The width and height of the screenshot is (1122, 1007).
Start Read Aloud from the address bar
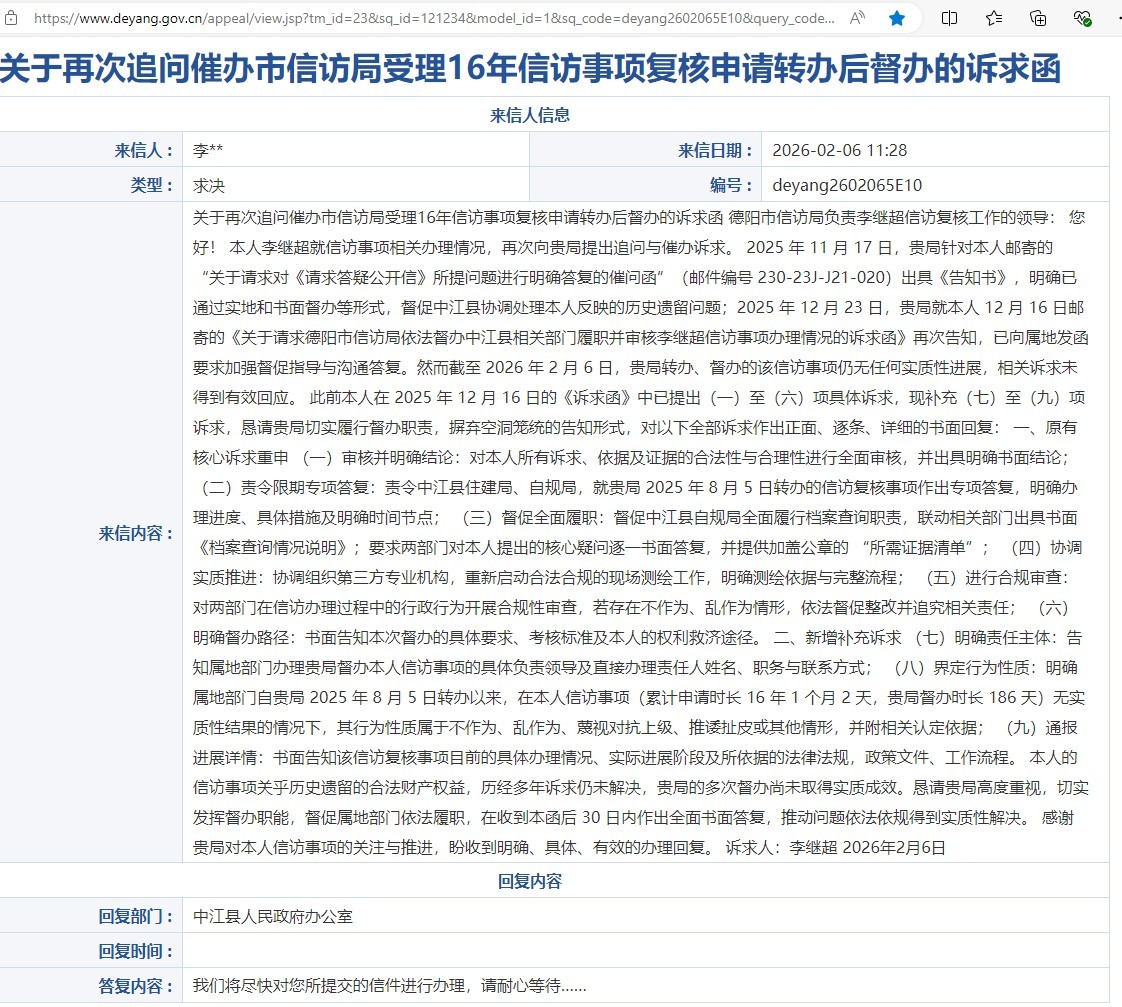tap(858, 18)
